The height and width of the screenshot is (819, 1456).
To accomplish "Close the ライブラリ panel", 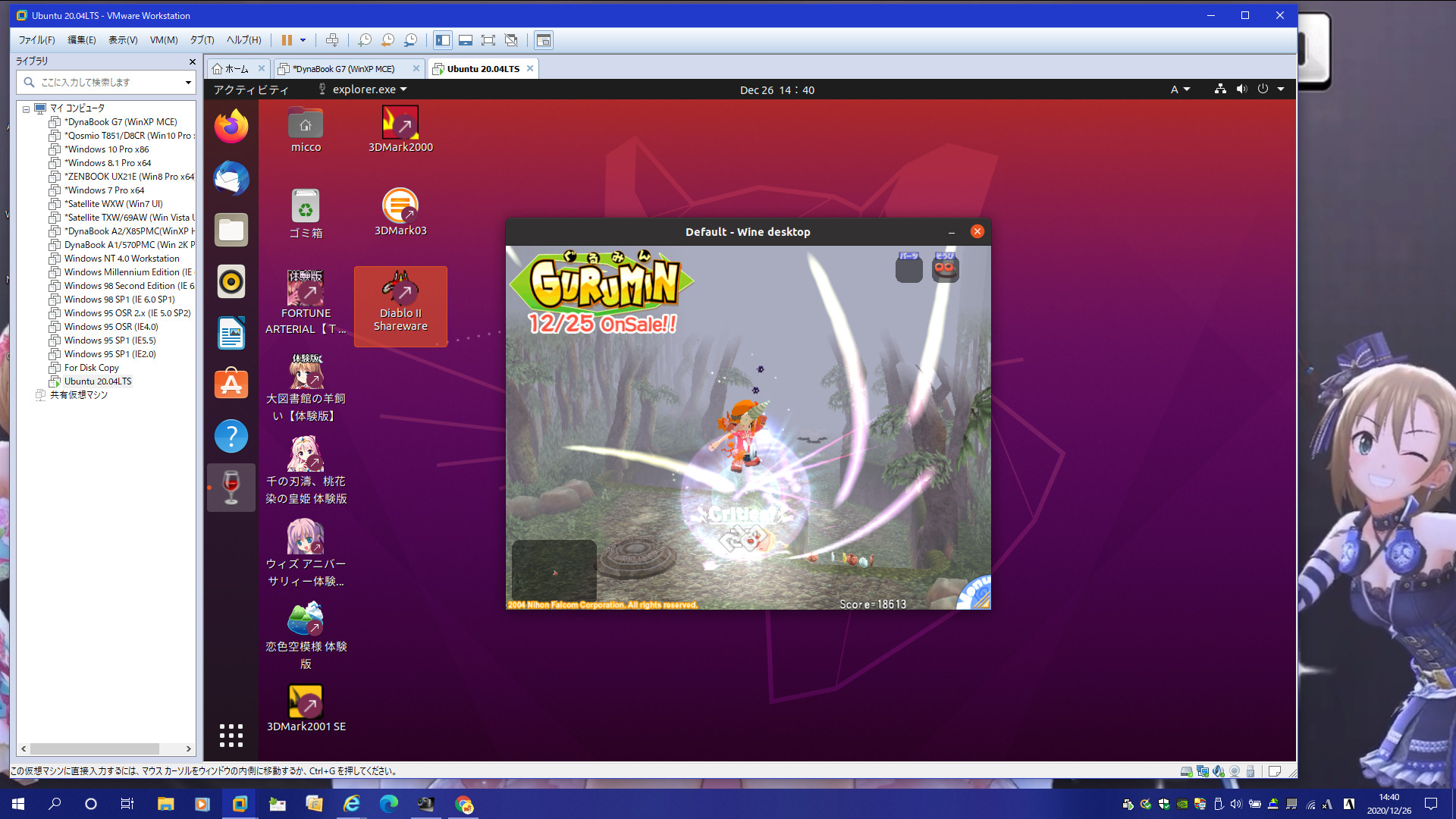I will [x=192, y=61].
